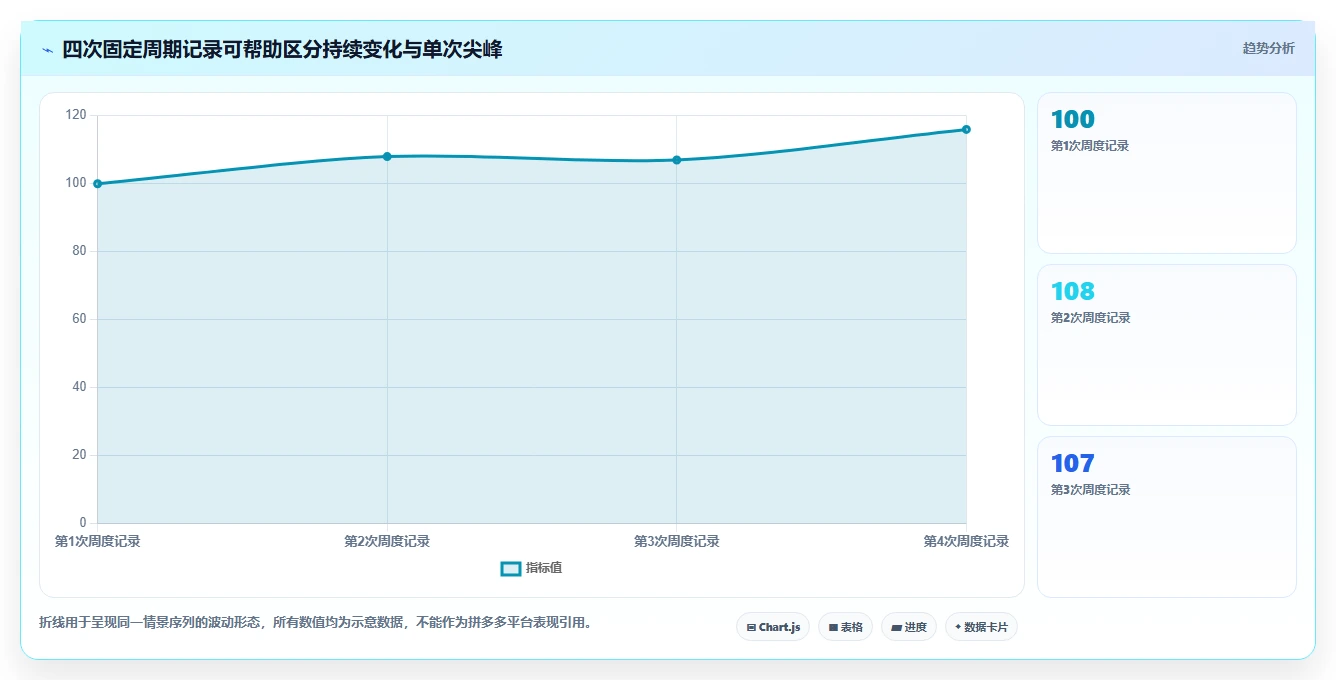1336x680 pixels.
Task: Click the x-axis label 第3次周度记录
Action: tap(677, 541)
